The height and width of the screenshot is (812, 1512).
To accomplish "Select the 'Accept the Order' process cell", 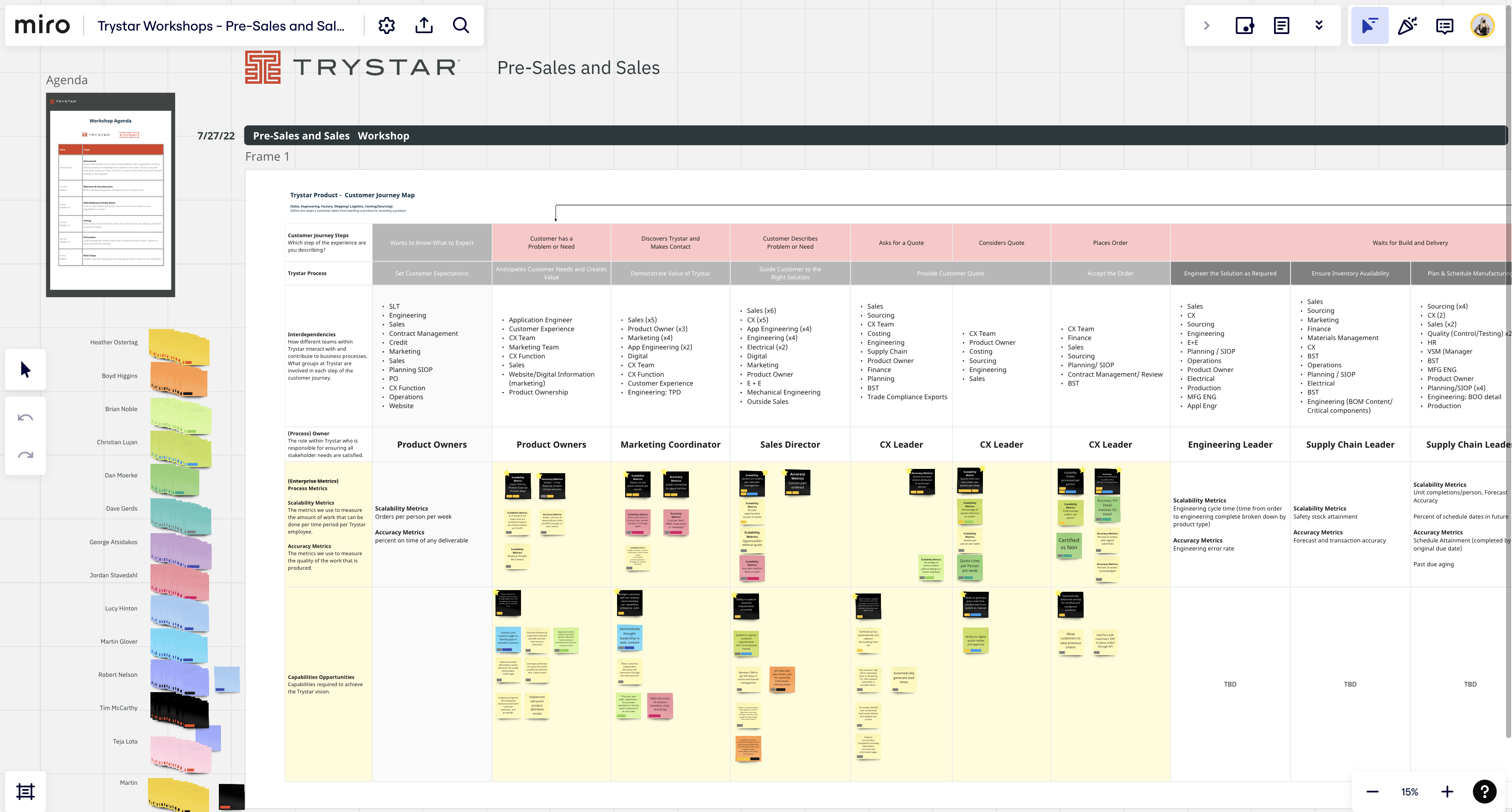I will pyautogui.click(x=1110, y=274).
